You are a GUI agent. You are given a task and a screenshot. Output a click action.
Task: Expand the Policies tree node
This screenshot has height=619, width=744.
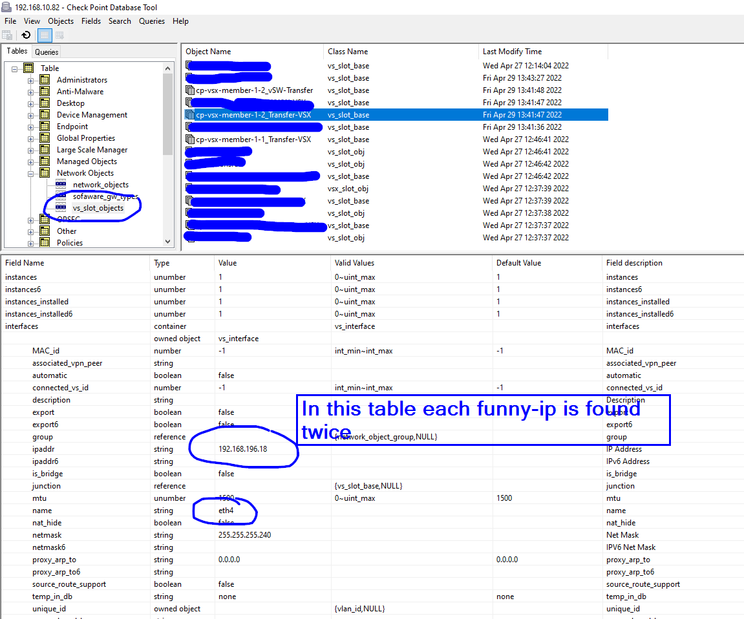pos(31,243)
